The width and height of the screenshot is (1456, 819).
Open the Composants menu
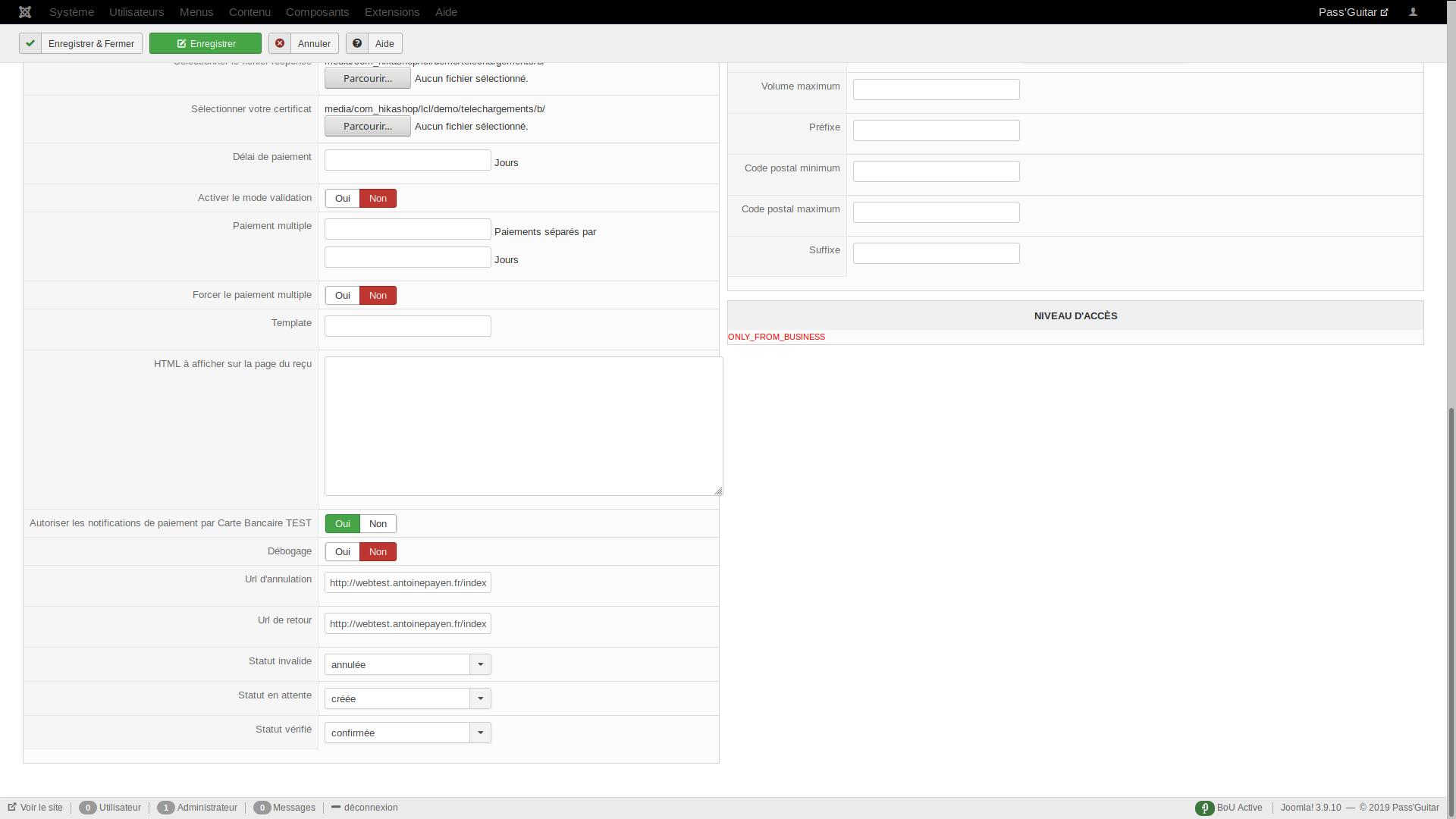tap(317, 12)
